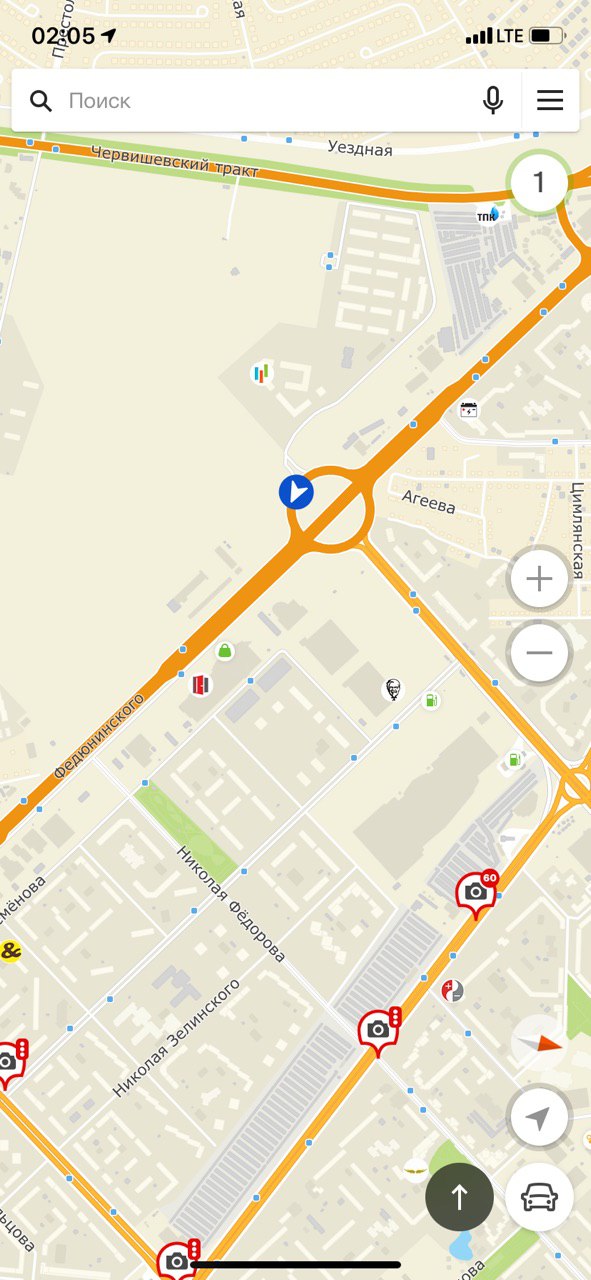The image size is (591, 1280).
Task: Tap the Николая Фёдорова street label
Action: (231, 905)
